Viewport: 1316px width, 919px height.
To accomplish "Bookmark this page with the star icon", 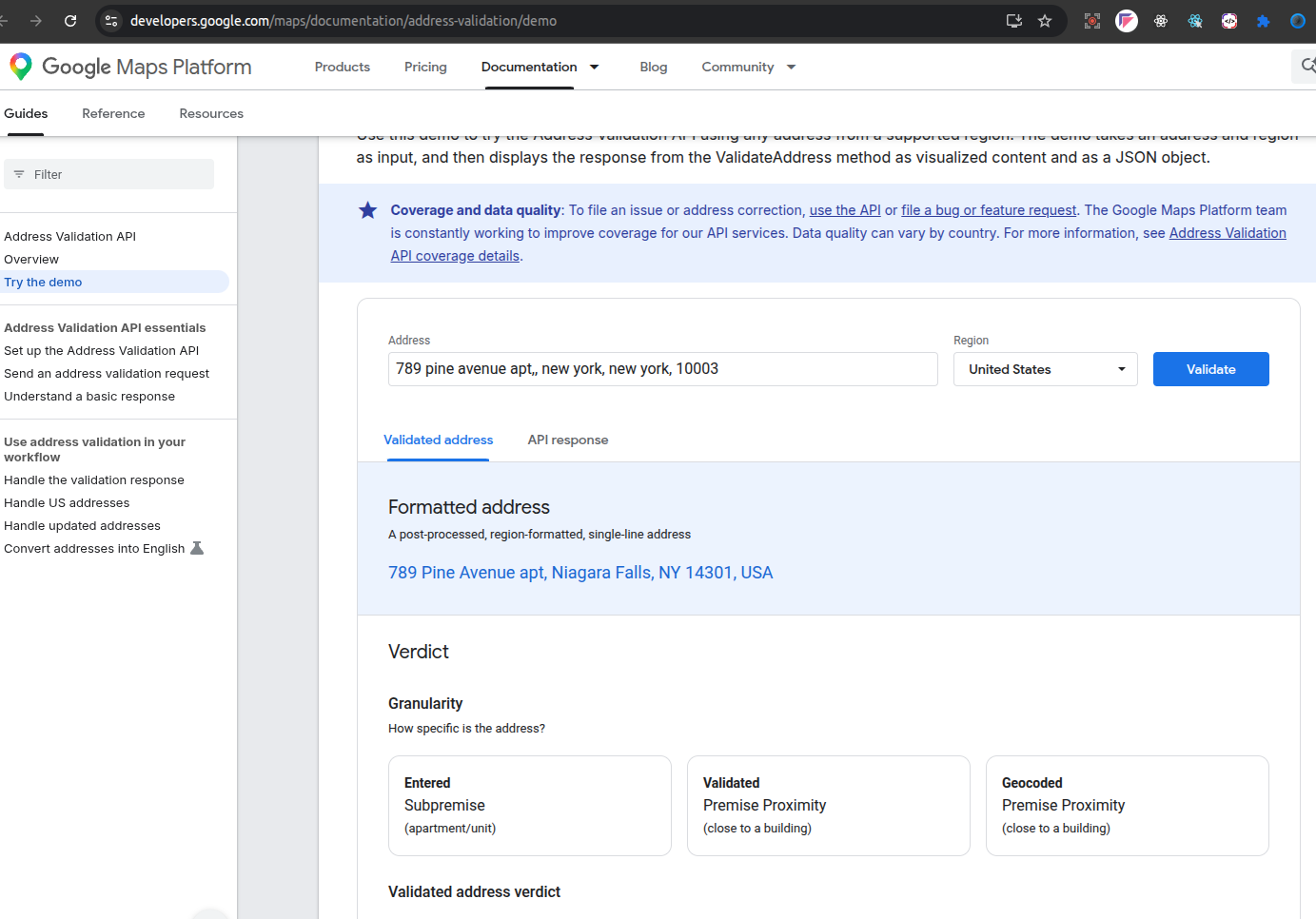I will [x=1045, y=21].
